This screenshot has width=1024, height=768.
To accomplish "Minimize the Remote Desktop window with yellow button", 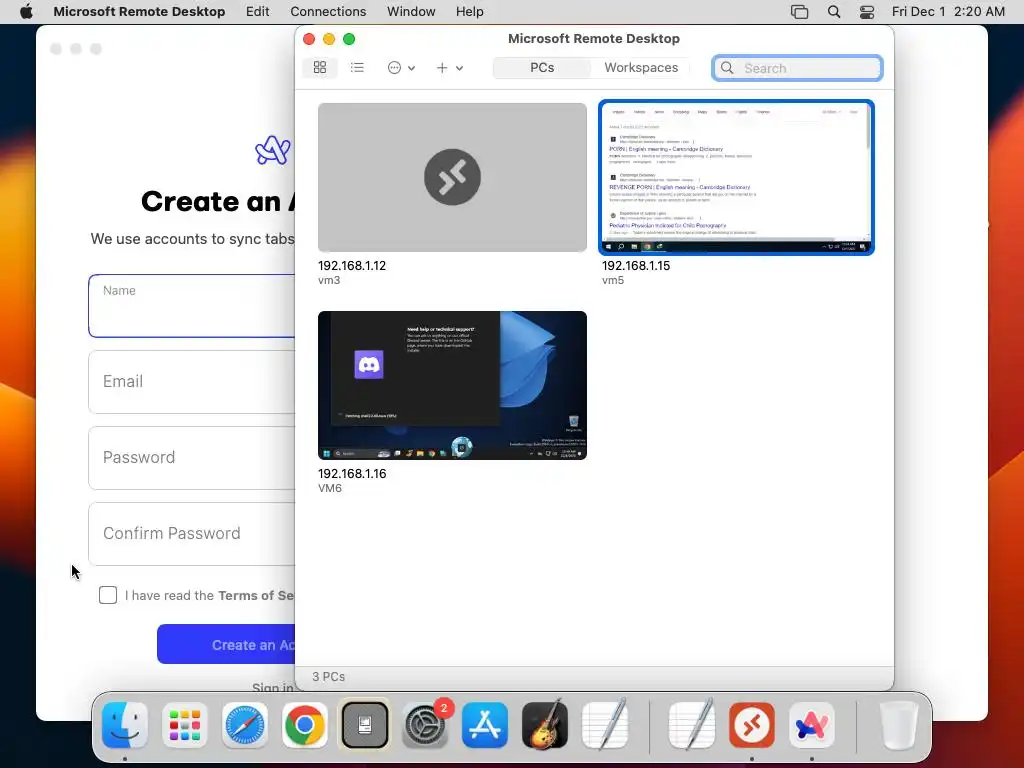I will coord(329,39).
